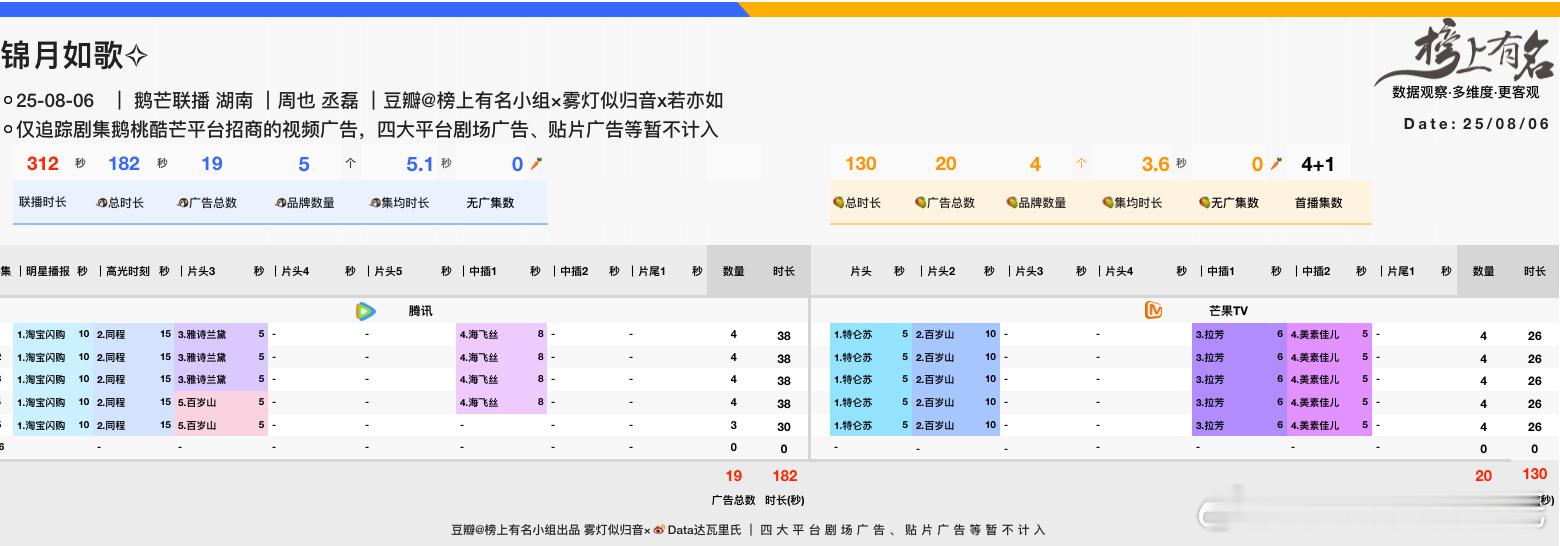Click the 时长(秒) footer label under red 182

point(785,500)
